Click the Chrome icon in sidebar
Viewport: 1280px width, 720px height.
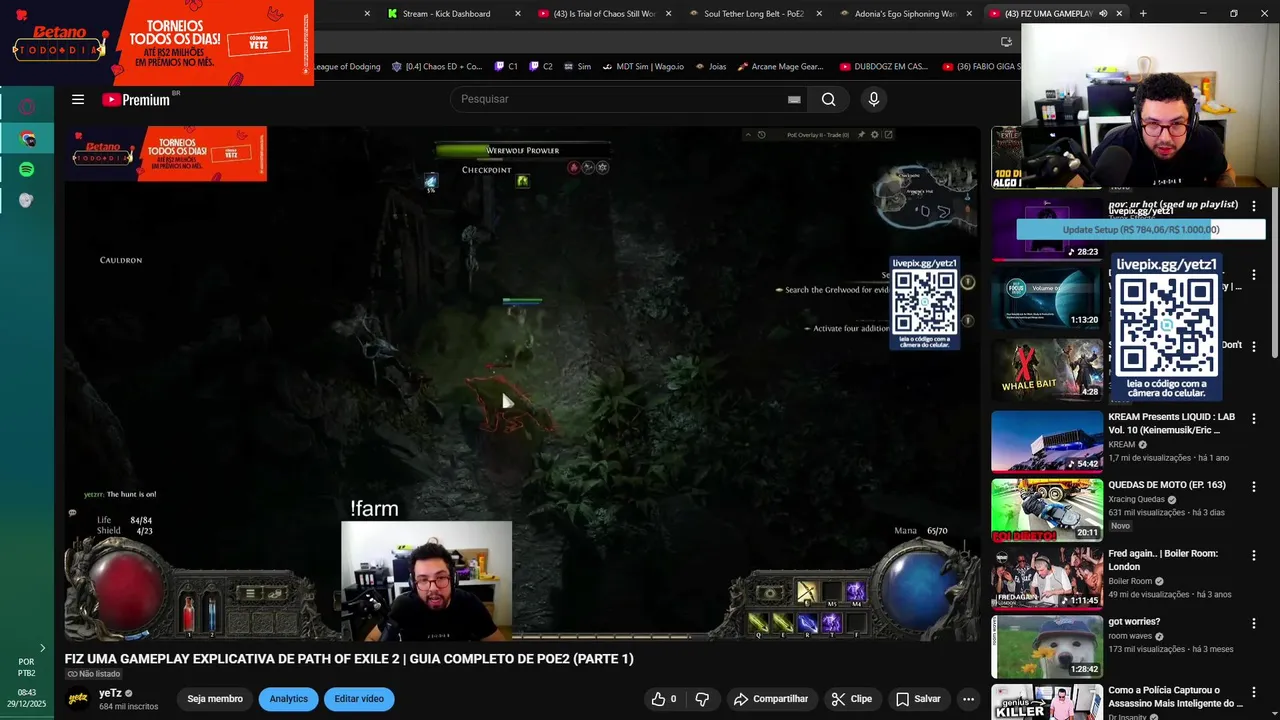click(27, 139)
